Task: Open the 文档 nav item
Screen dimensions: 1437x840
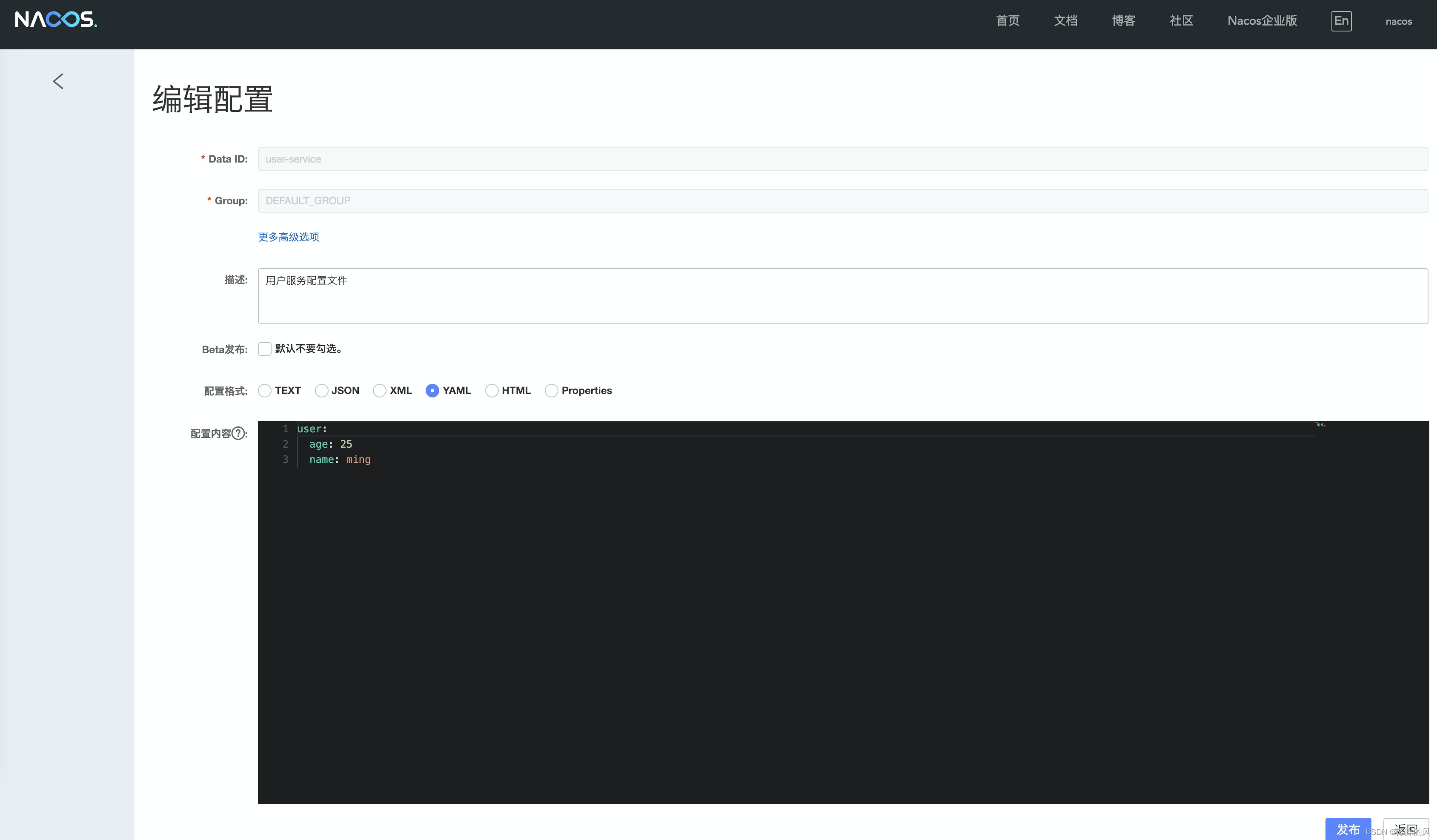Action: pos(1065,21)
